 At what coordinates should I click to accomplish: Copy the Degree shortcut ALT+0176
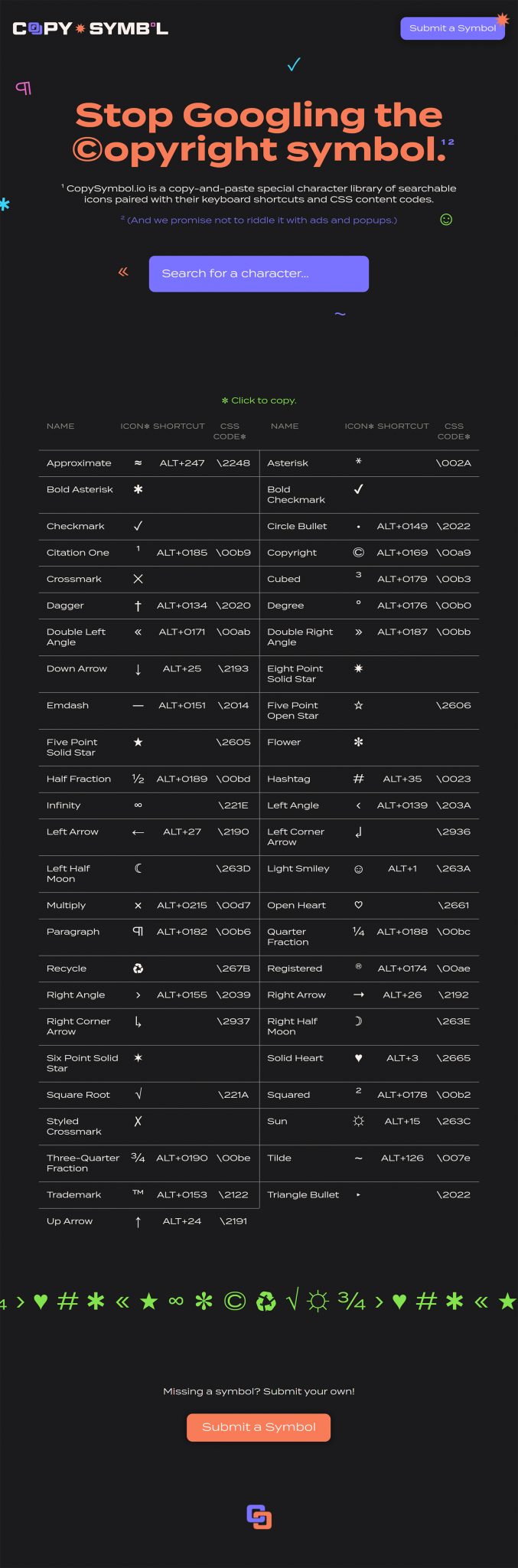click(402, 606)
